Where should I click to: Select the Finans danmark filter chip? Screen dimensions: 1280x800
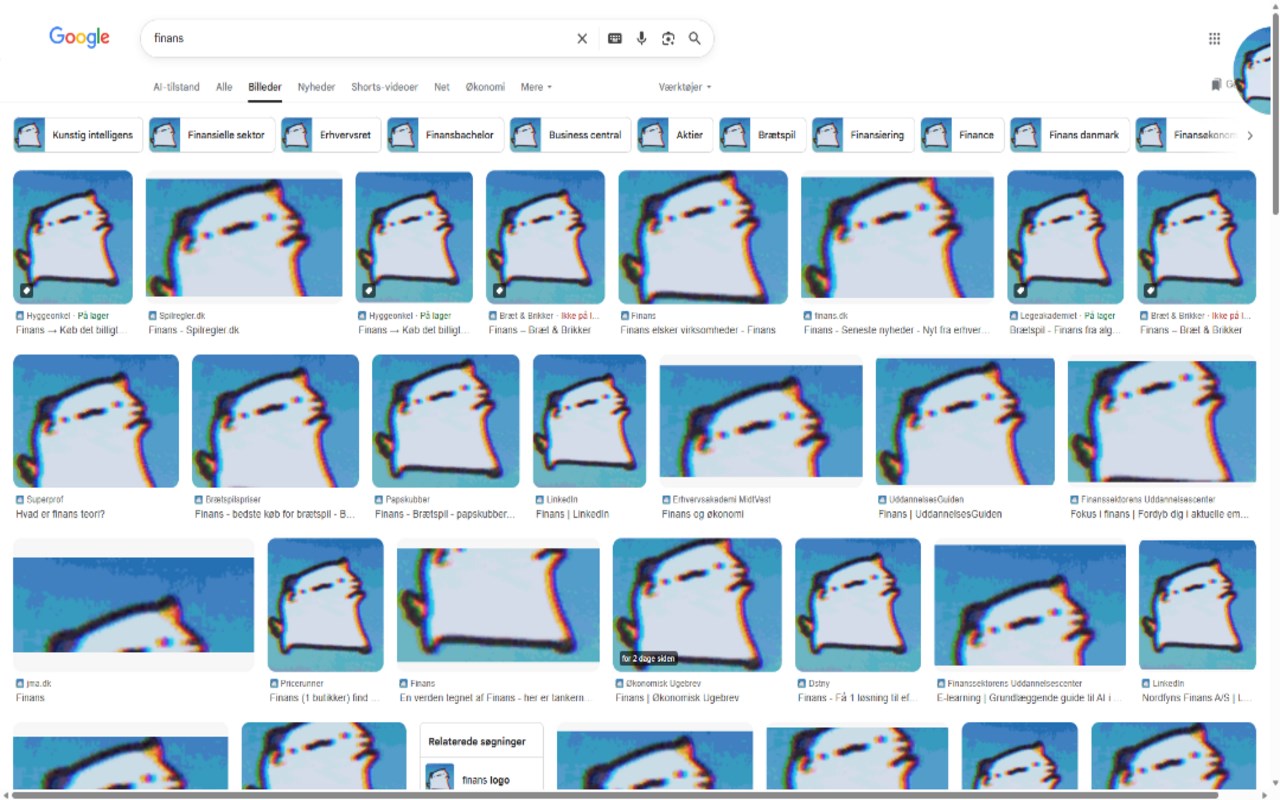tap(1070, 135)
